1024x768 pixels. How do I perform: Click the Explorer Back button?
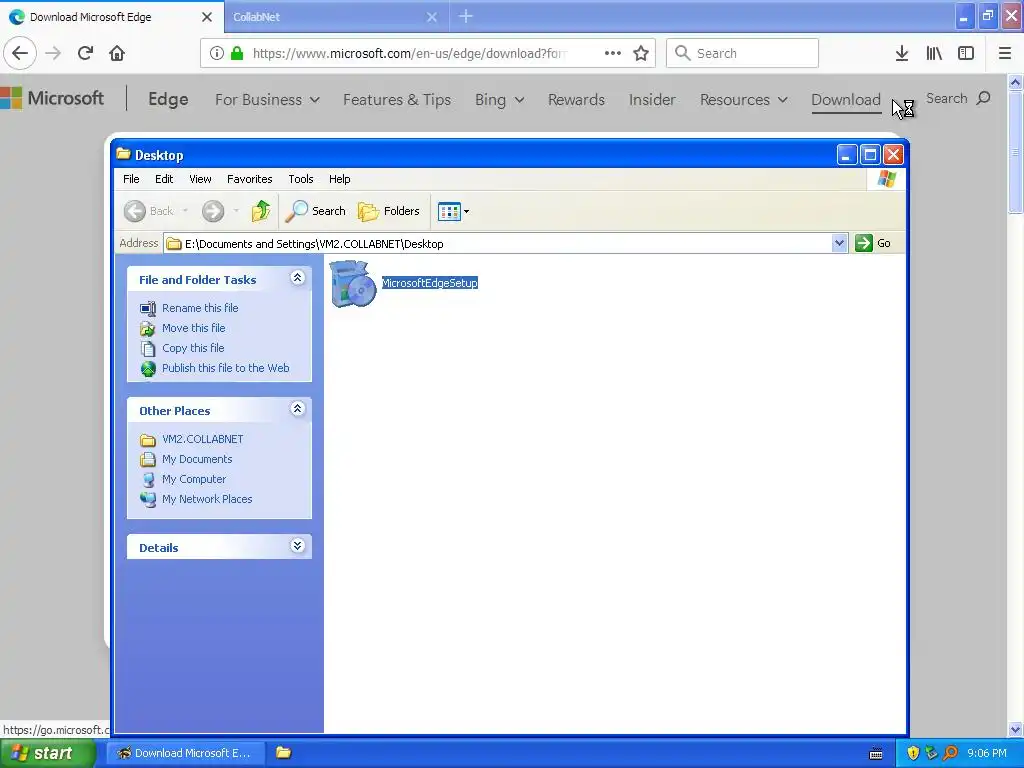click(149, 211)
